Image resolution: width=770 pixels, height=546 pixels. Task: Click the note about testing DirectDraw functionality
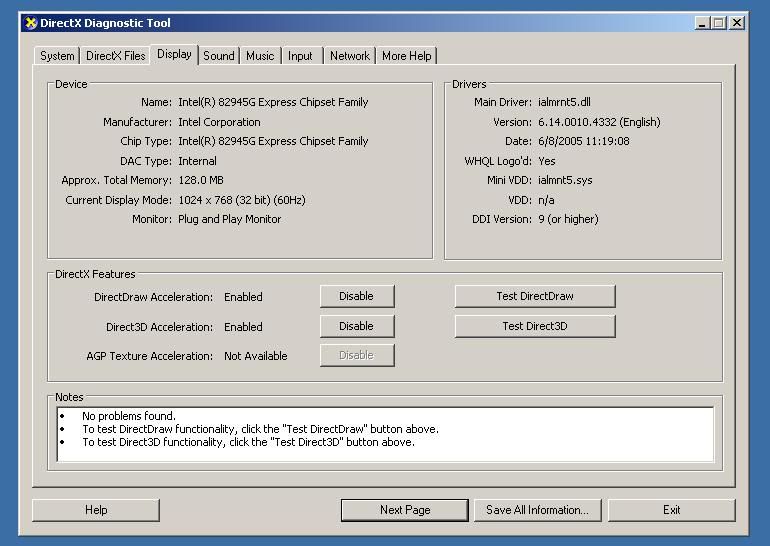pos(260,429)
